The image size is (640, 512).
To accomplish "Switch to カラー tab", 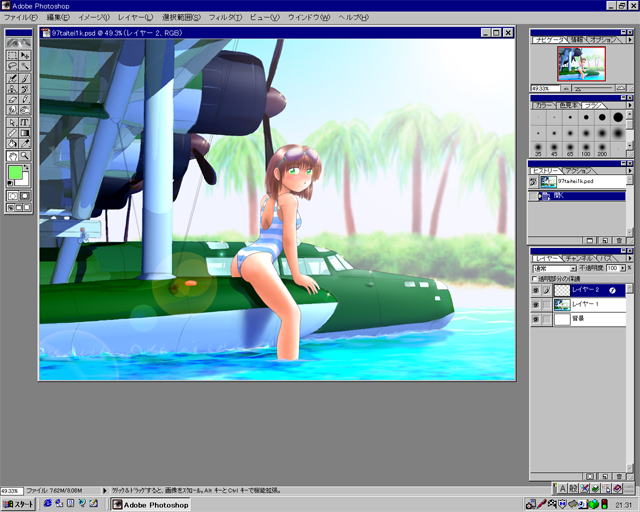I will 544,105.
